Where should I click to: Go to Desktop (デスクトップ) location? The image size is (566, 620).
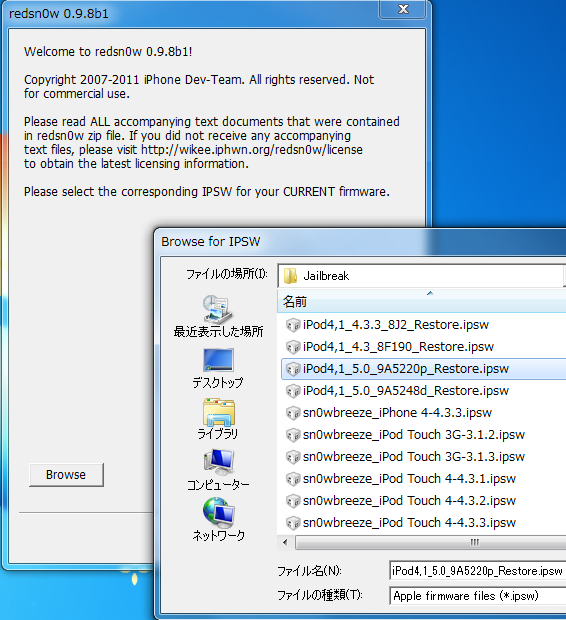coord(218,369)
